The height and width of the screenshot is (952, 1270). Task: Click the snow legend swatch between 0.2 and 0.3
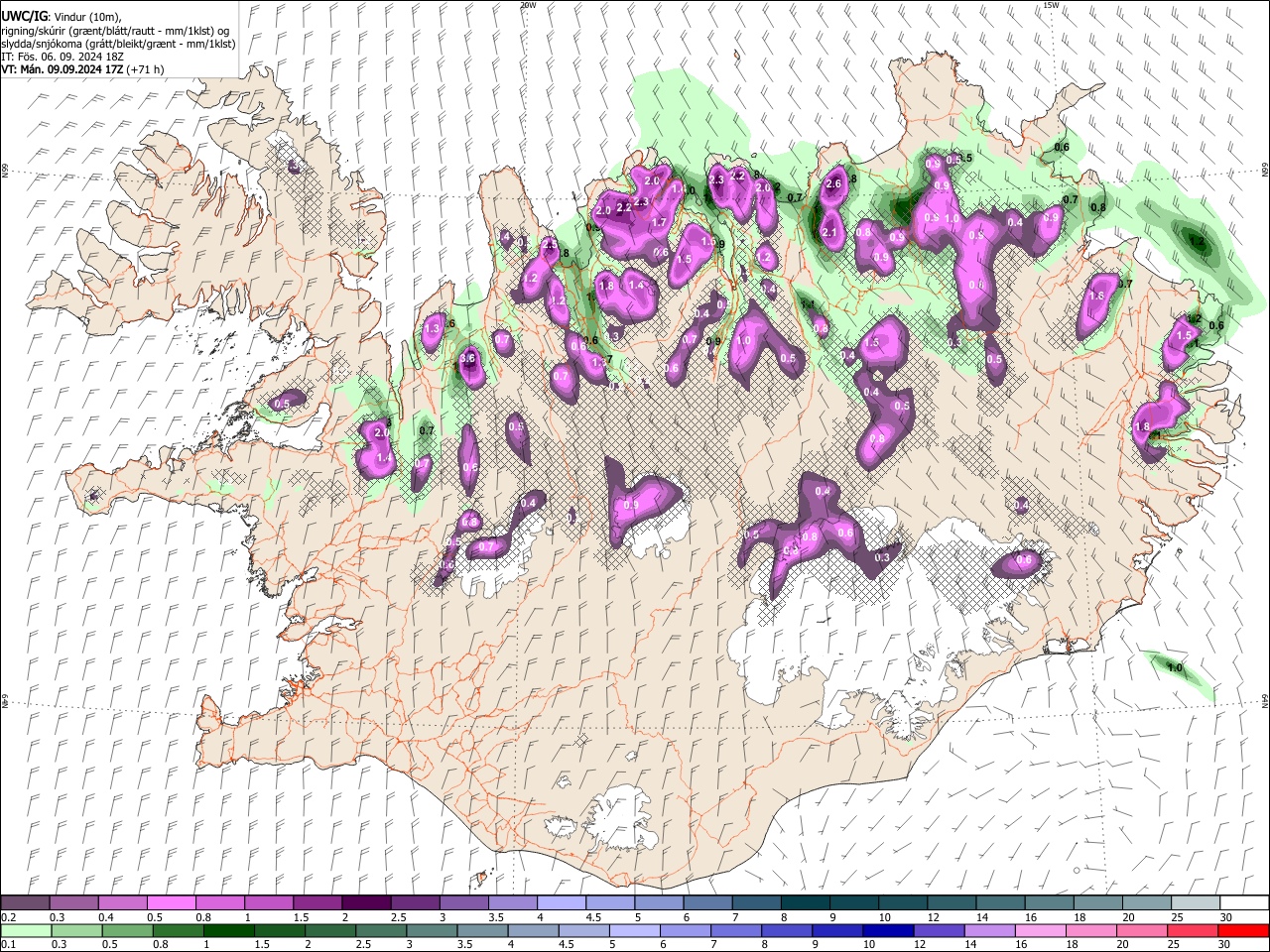[x=26, y=903]
